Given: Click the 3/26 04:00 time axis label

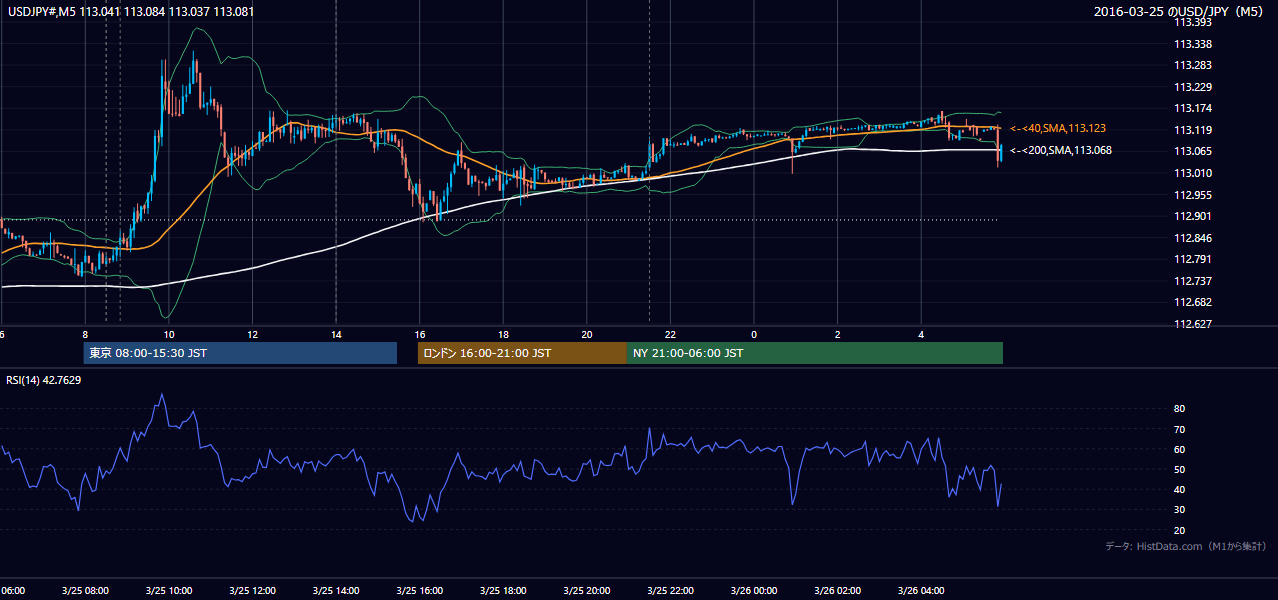Looking at the screenshot, I should pyautogui.click(x=921, y=591).
